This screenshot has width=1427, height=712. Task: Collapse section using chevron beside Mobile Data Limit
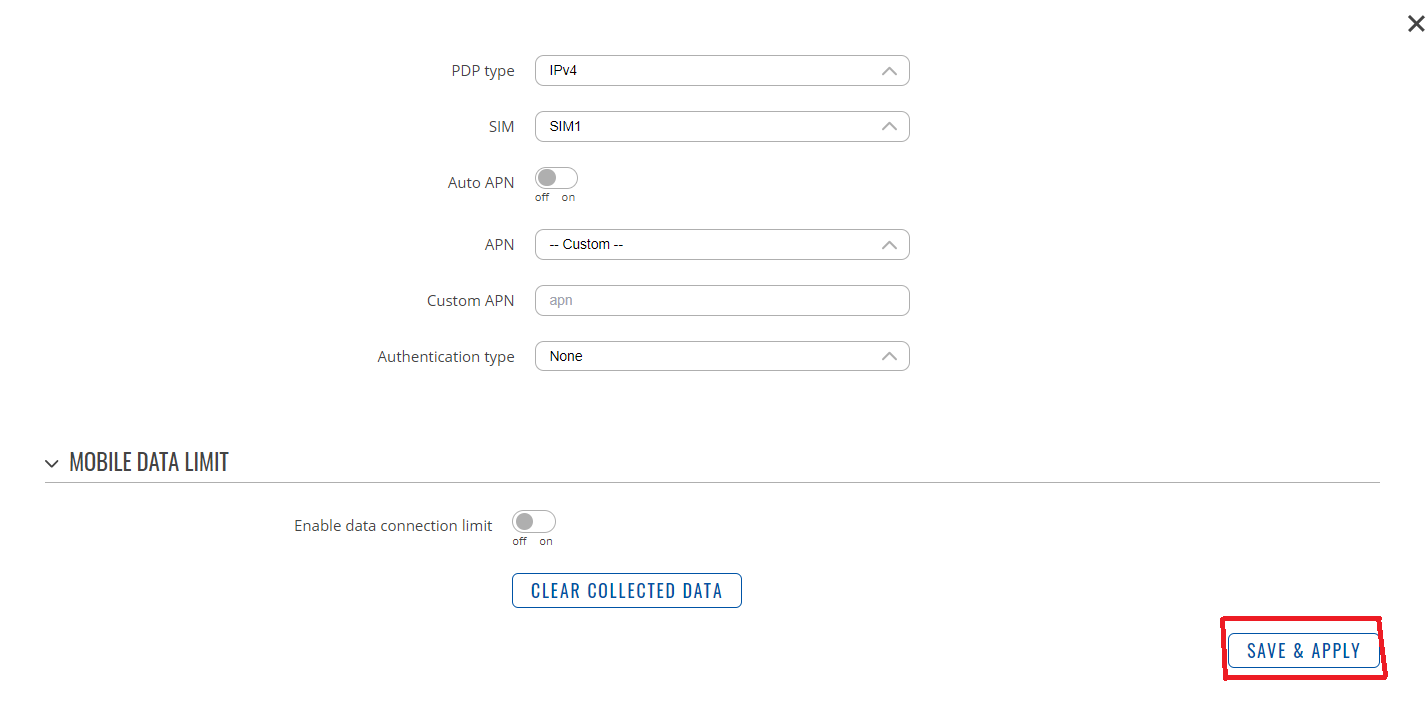[x=52, y=463]
